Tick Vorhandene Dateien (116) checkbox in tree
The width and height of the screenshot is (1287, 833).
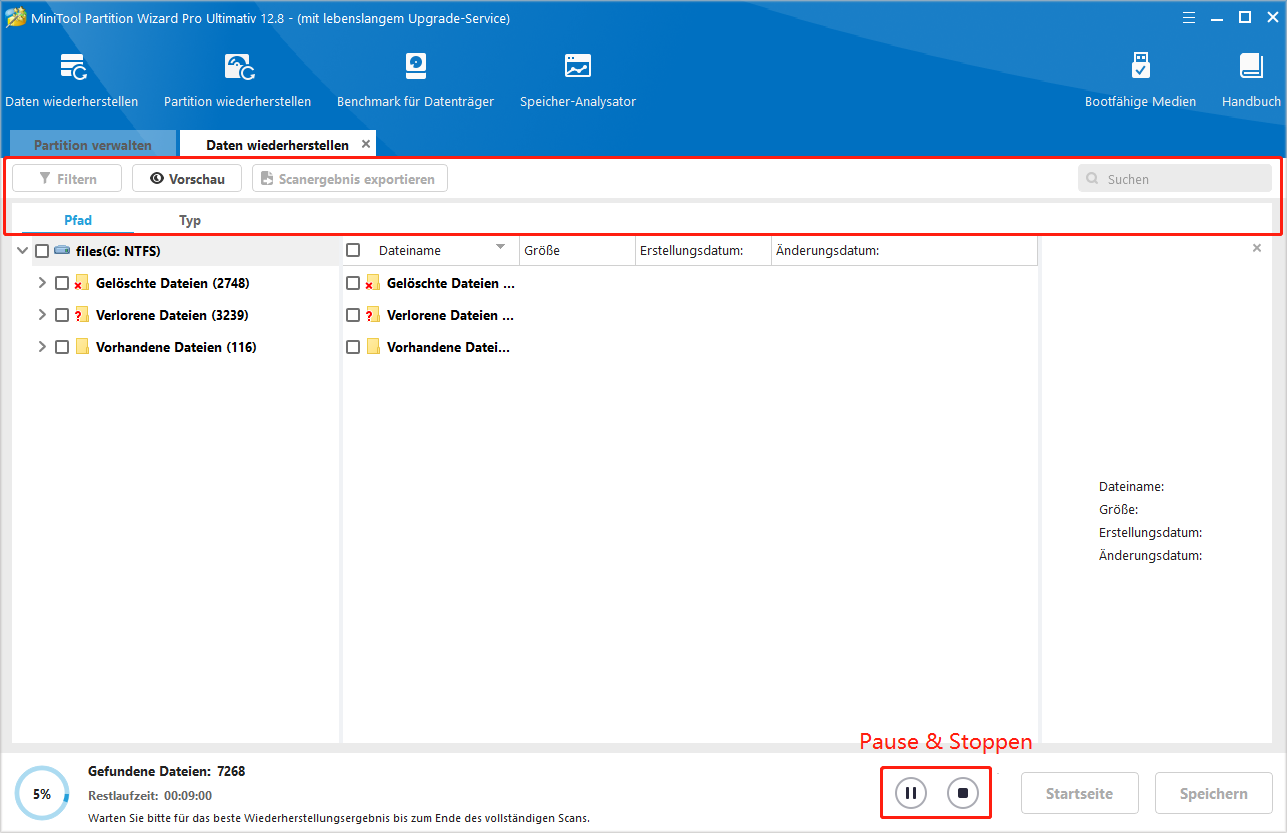(x=62, y=347)
